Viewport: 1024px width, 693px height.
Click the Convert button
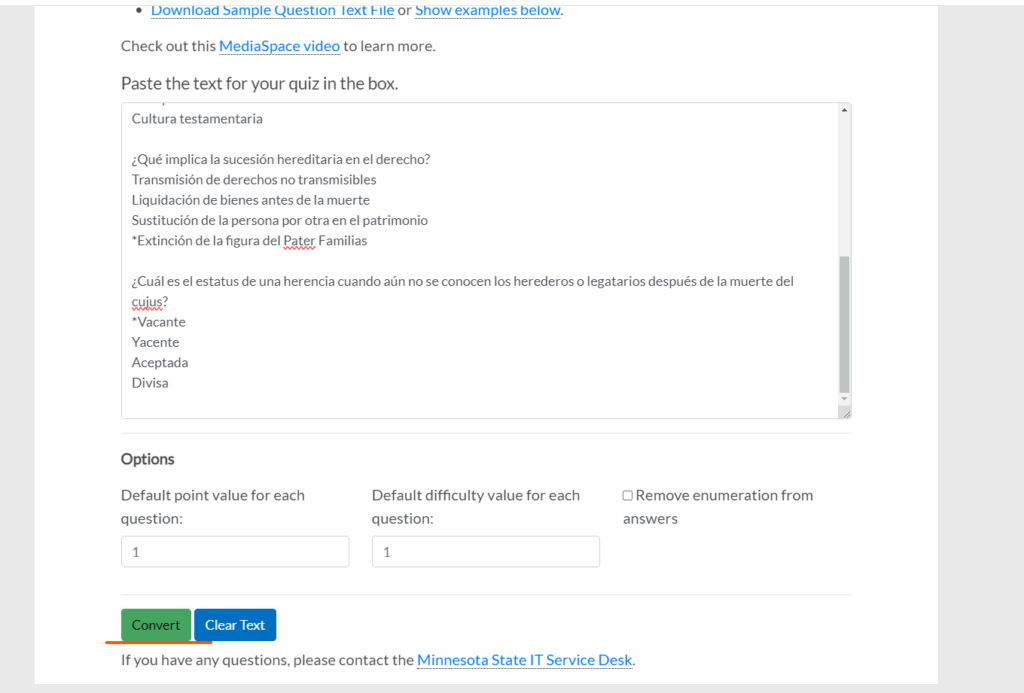[x=156, y=625]
